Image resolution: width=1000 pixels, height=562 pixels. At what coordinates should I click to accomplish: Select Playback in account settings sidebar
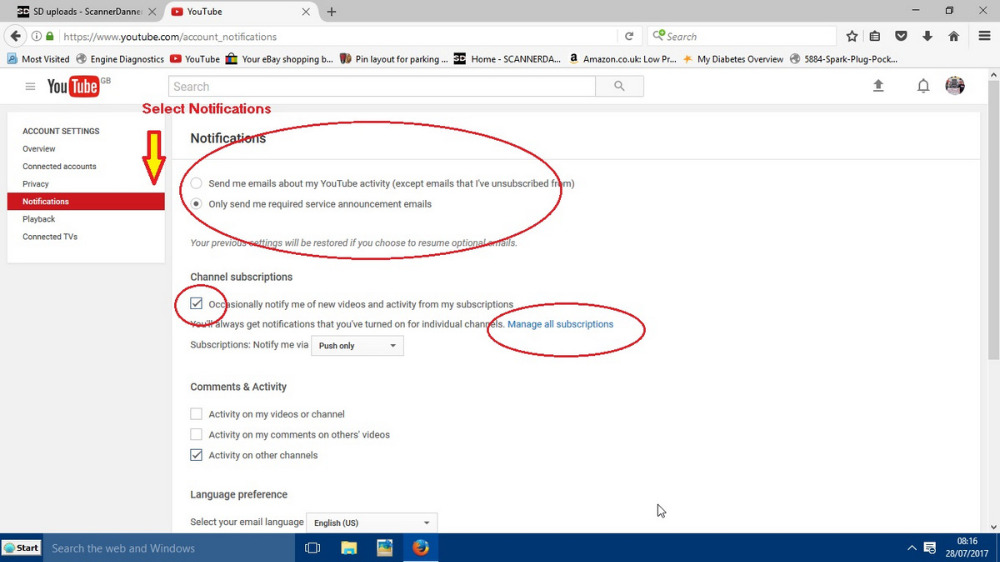click(x=39, y=219)
